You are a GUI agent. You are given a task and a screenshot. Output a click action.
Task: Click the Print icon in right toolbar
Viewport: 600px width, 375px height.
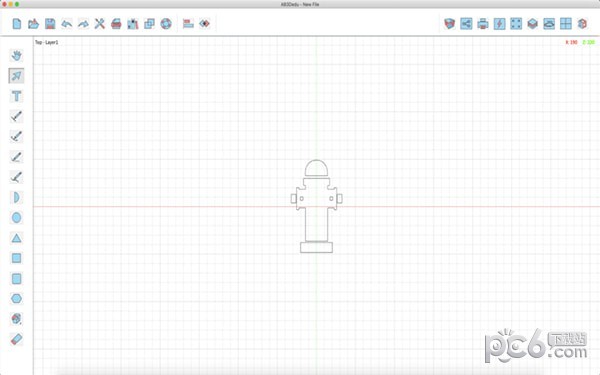(x=483, y=24)
